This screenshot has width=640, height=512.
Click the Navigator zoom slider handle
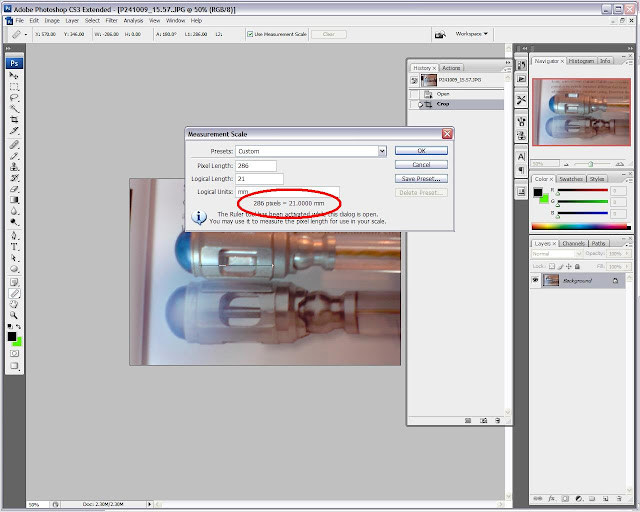[x=591, y=164]
